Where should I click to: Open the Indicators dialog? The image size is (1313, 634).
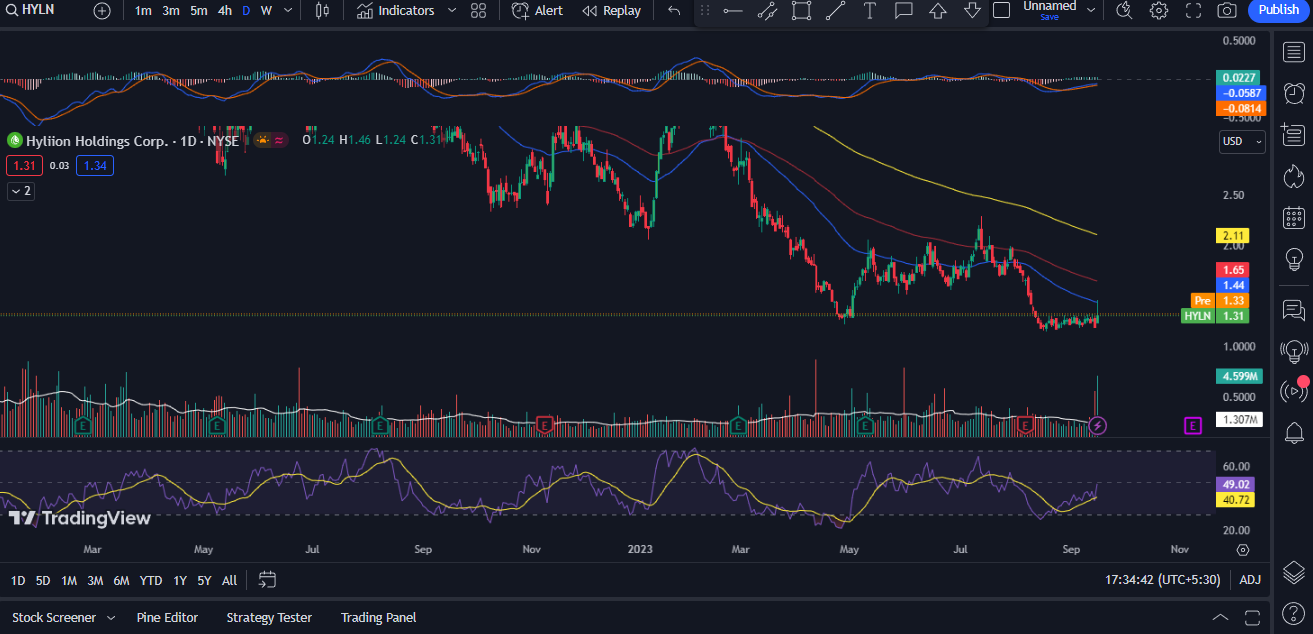tap(395, 10)
